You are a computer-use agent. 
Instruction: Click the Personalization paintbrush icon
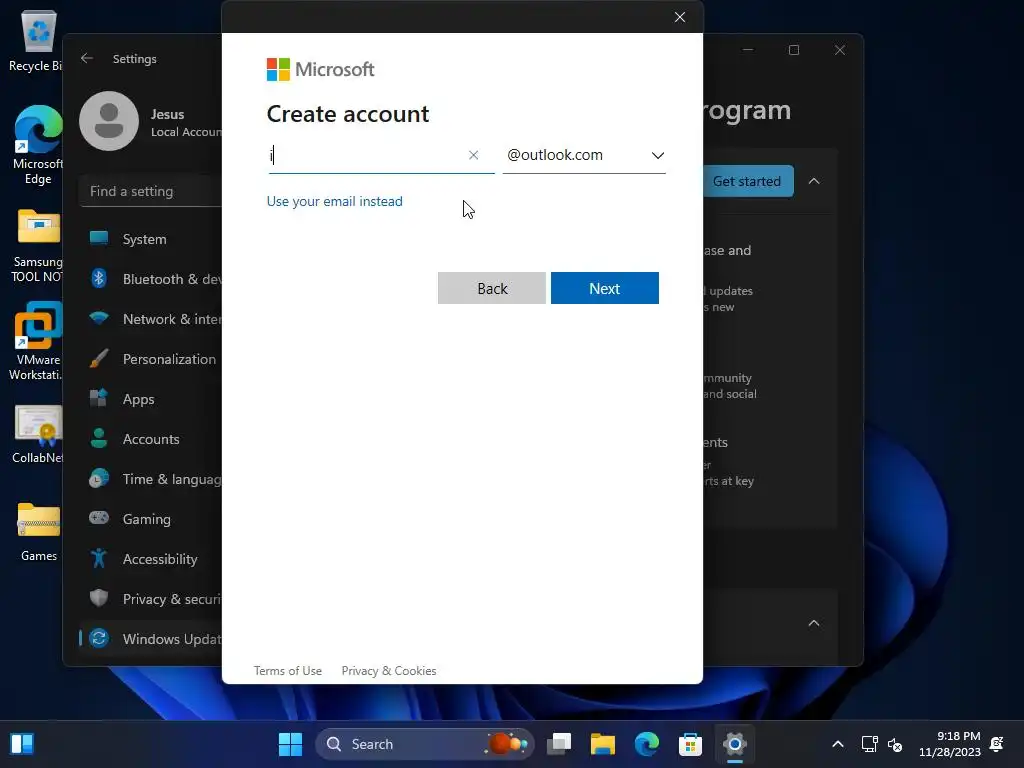[x=99, y=358]
